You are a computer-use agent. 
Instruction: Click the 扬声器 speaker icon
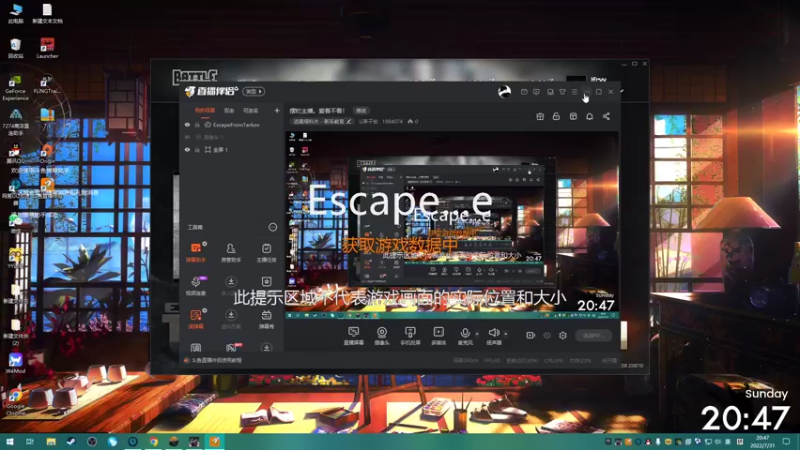493,333
